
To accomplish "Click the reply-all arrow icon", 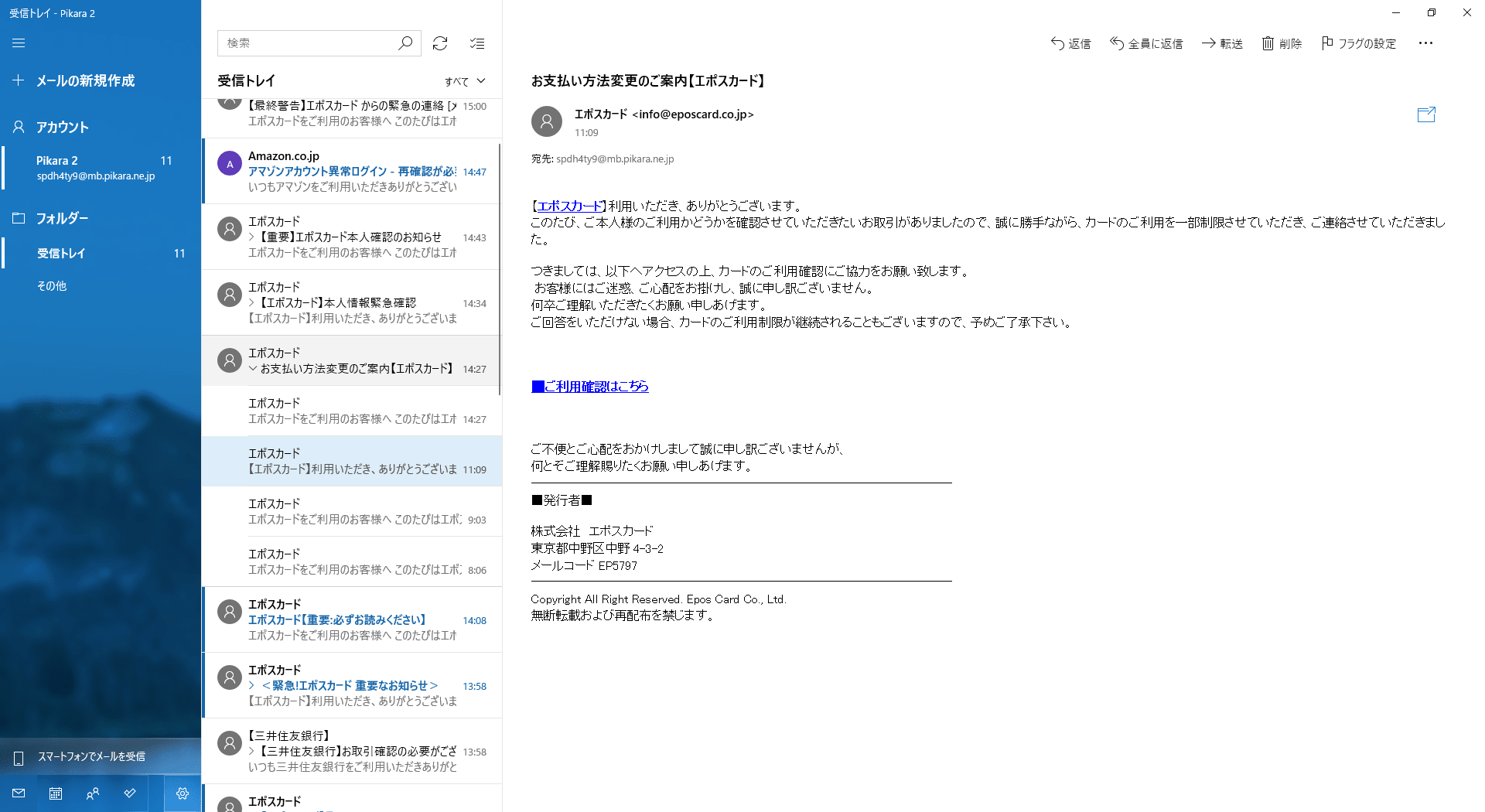I will pos(1117,43).
